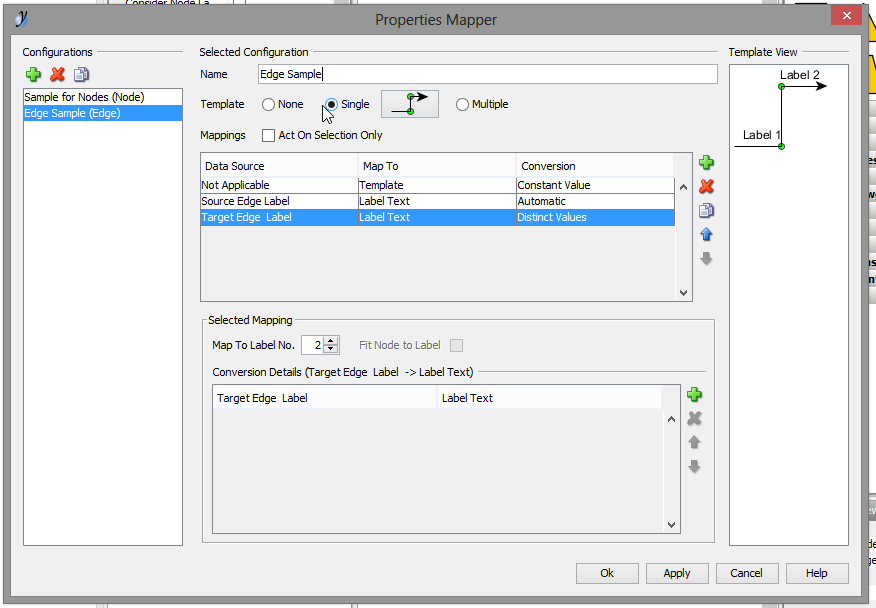Duplicate the selected configuration
876x608 pixels.
click(81, 74)
